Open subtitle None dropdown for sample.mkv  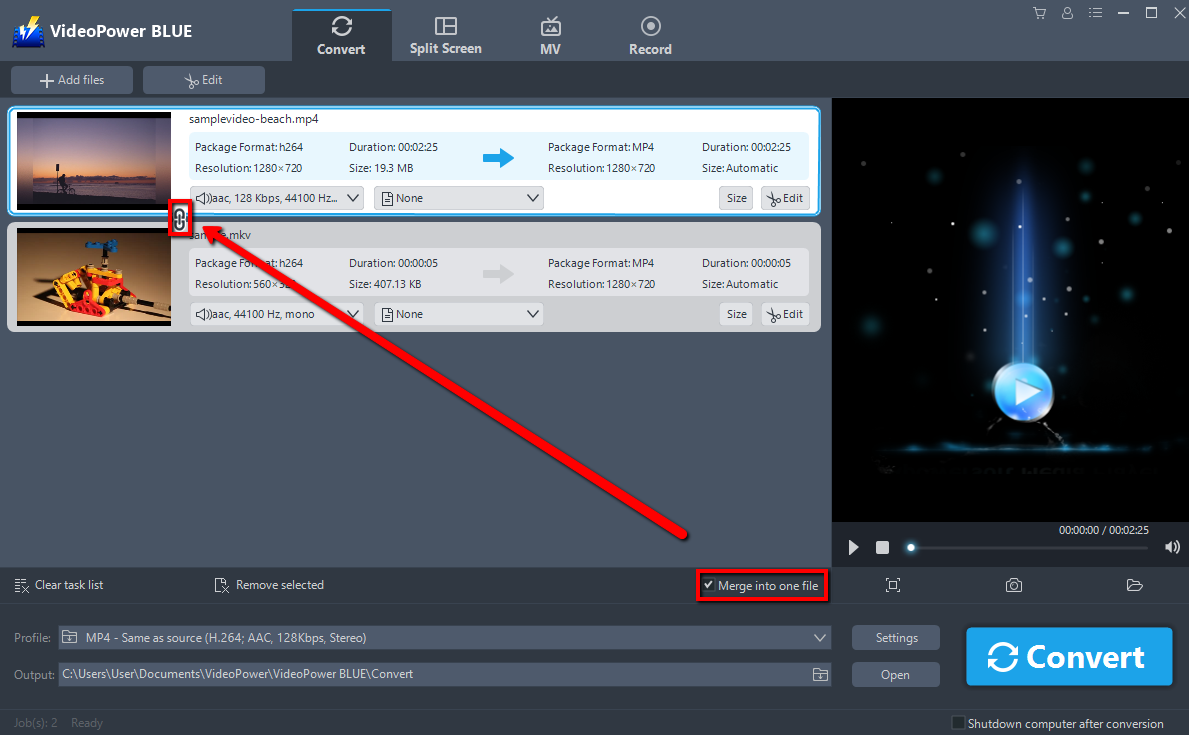460,314
